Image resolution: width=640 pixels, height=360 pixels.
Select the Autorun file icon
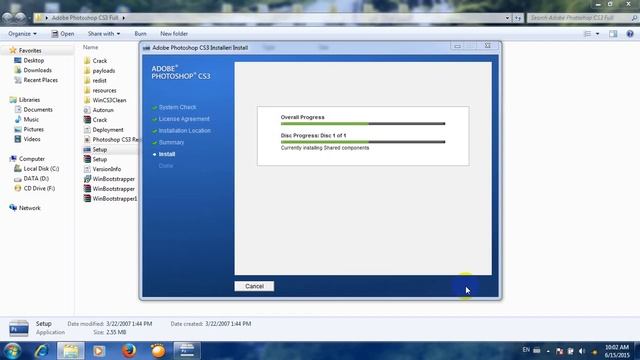tap(87, 110)
